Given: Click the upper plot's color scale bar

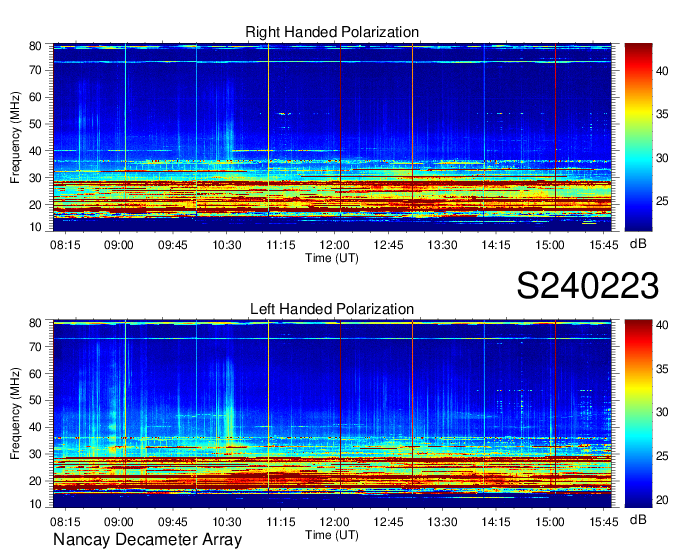Looking at the screenshot, I should pos(638,137).
